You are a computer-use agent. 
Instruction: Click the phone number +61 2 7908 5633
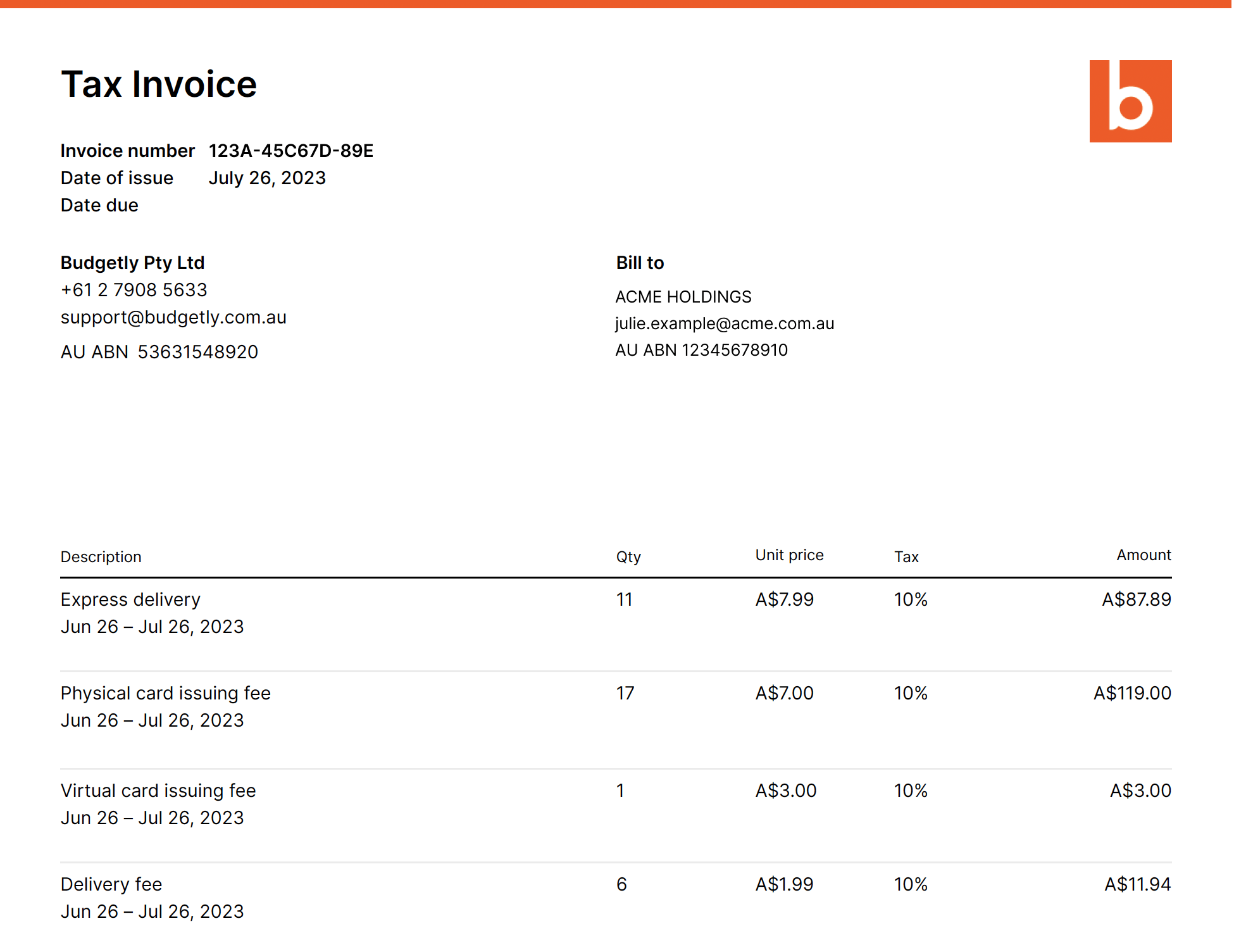134,289
